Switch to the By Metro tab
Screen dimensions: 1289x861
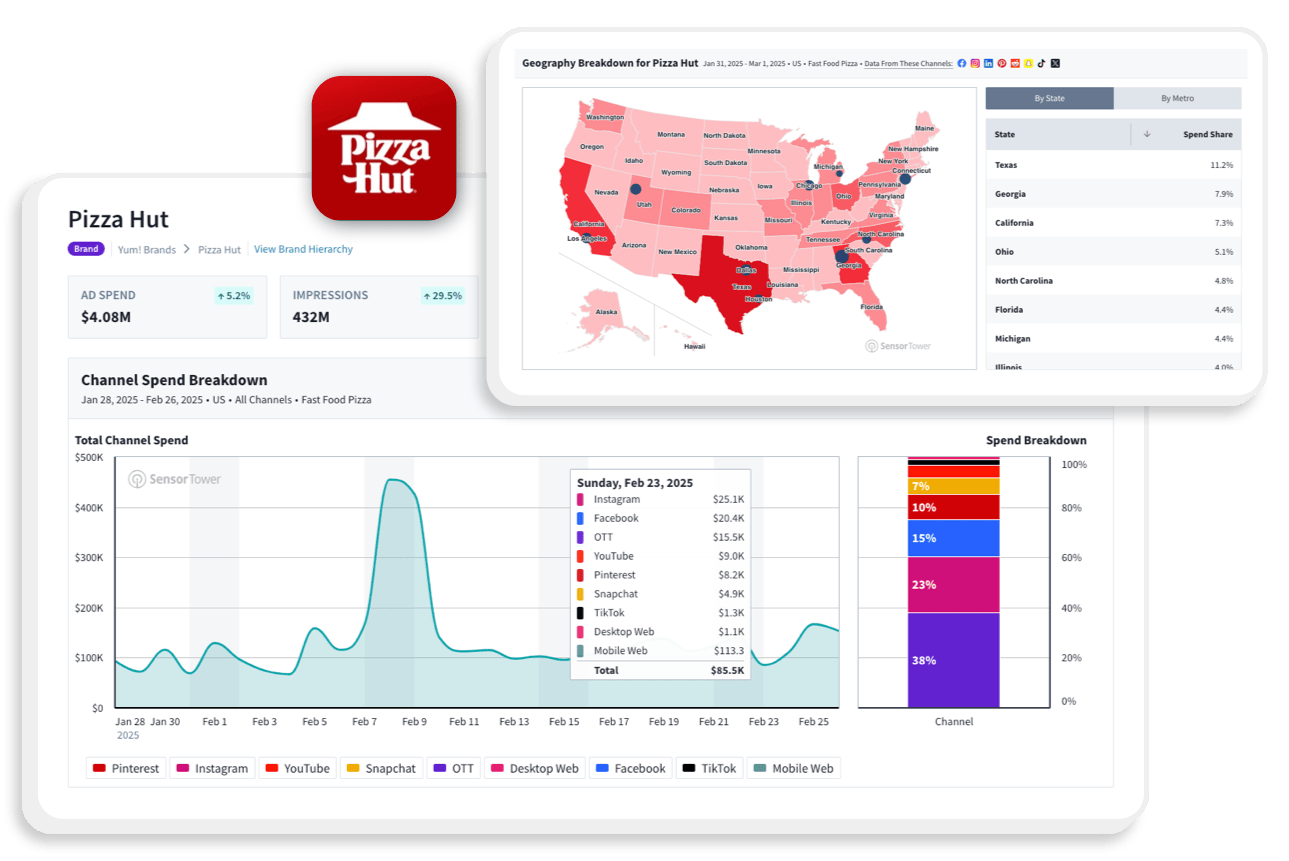(1177, 98)
